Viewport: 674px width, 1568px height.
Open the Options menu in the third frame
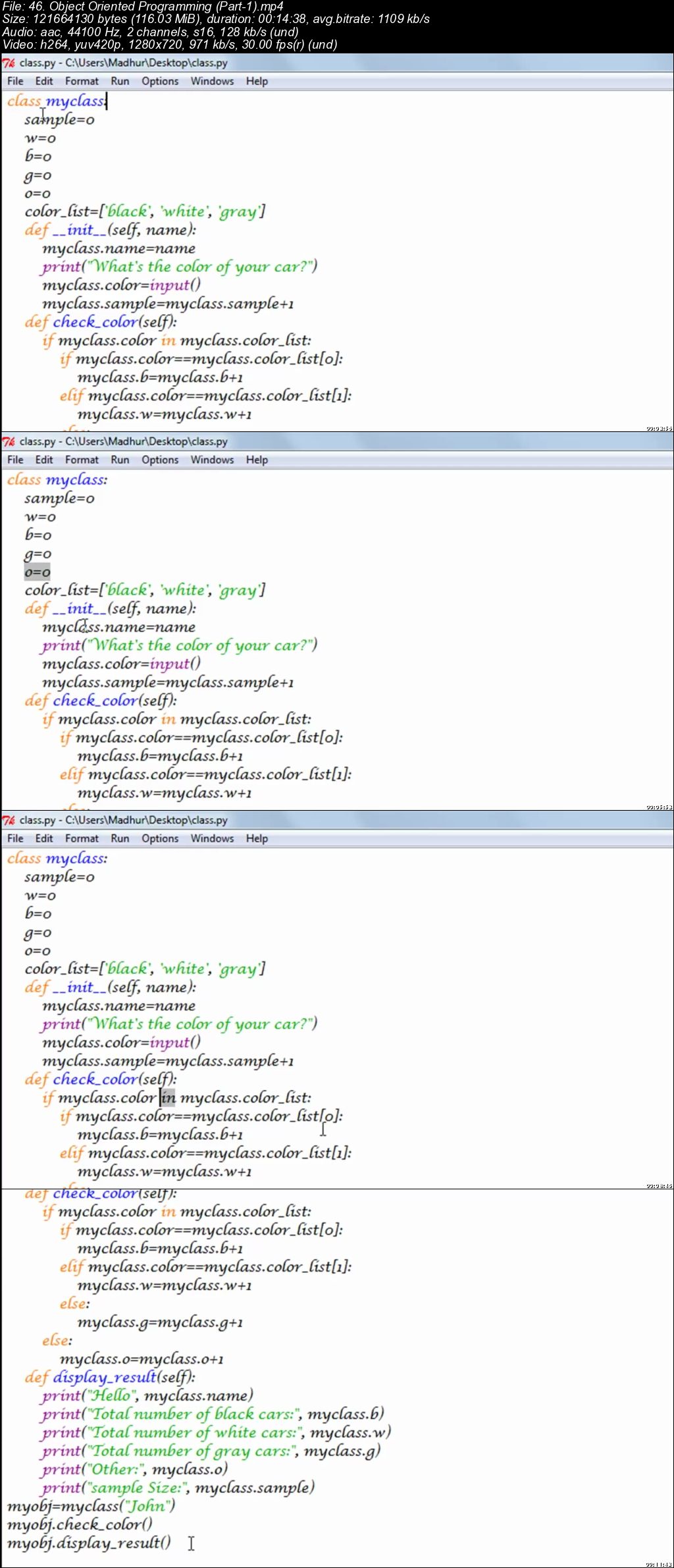click(x=160, y=838)
